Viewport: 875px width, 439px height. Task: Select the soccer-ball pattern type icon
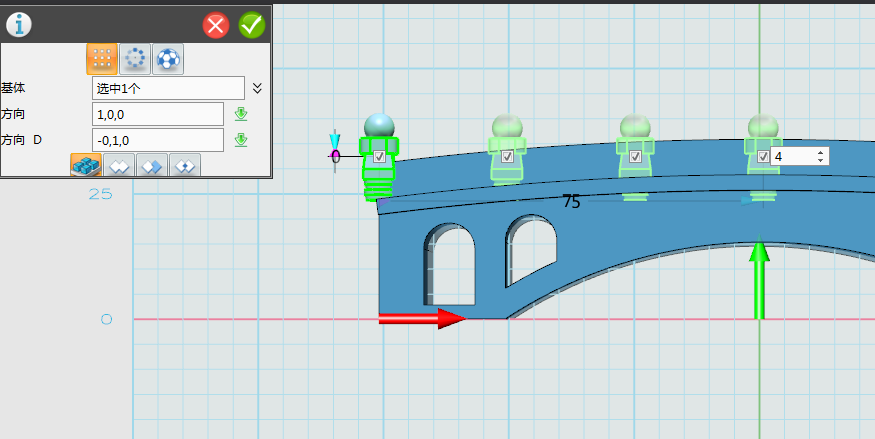pos(168,60)
